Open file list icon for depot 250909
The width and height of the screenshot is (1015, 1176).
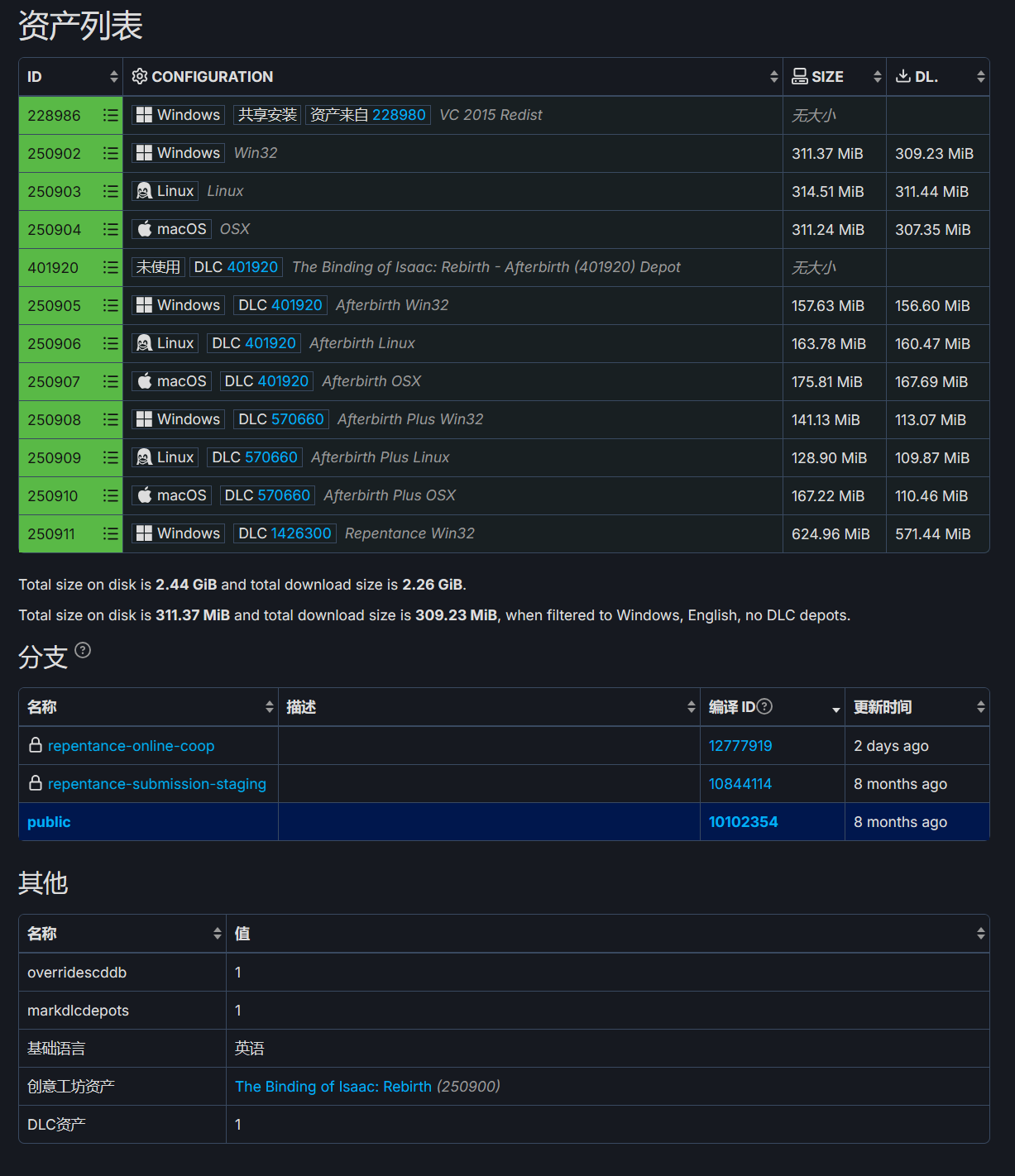(x=110, y=457)
